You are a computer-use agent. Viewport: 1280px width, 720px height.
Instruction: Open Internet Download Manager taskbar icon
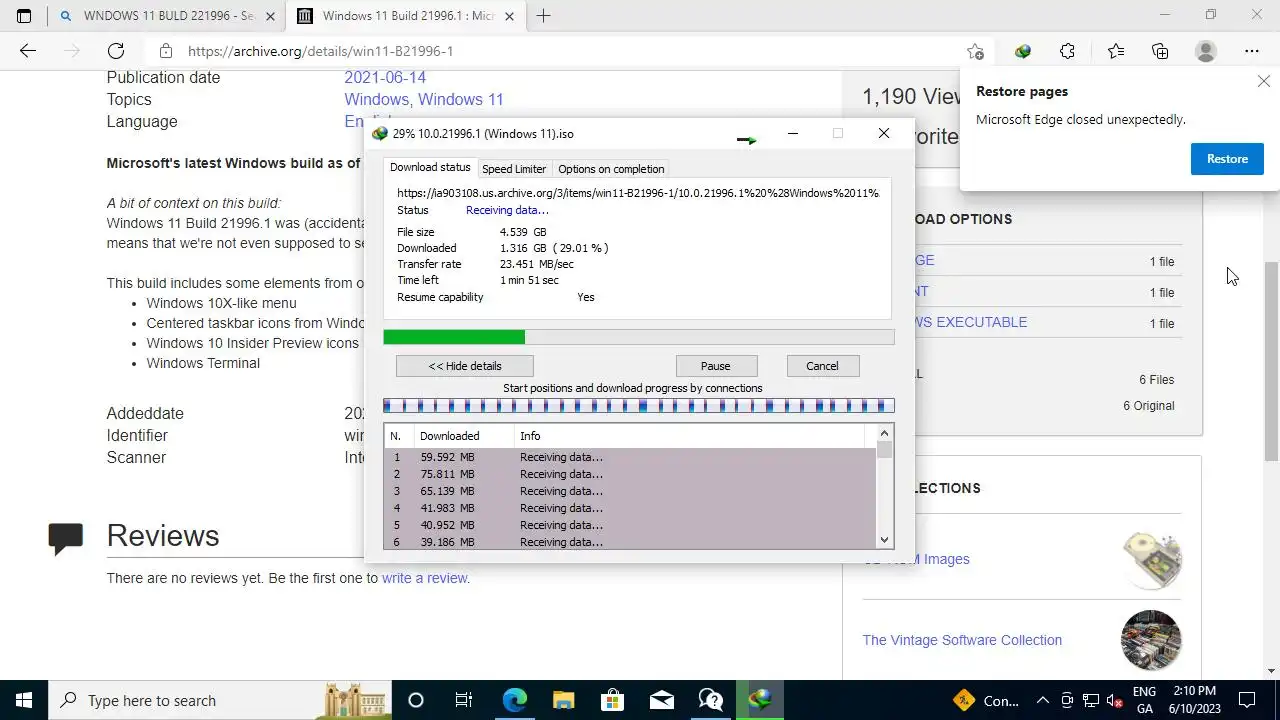click(760, 700)
